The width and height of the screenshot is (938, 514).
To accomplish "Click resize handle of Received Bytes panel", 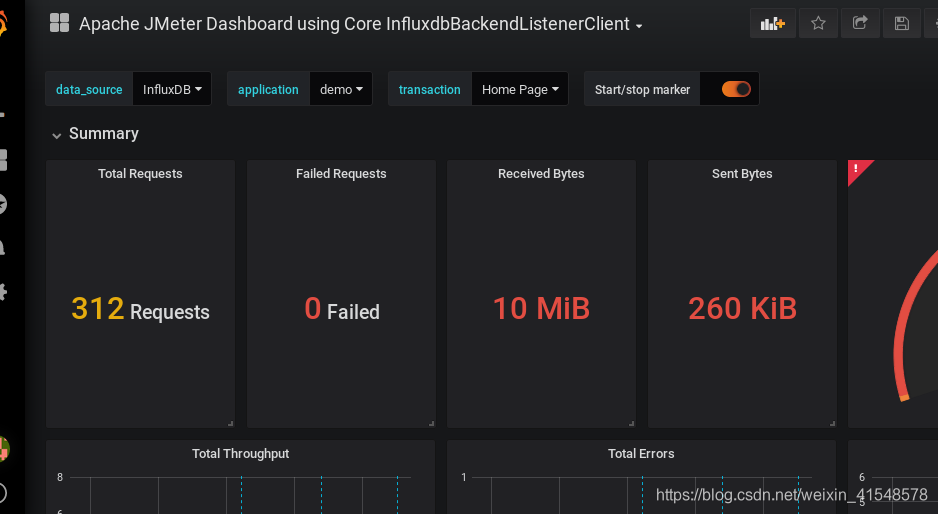I will click(631, 424).
